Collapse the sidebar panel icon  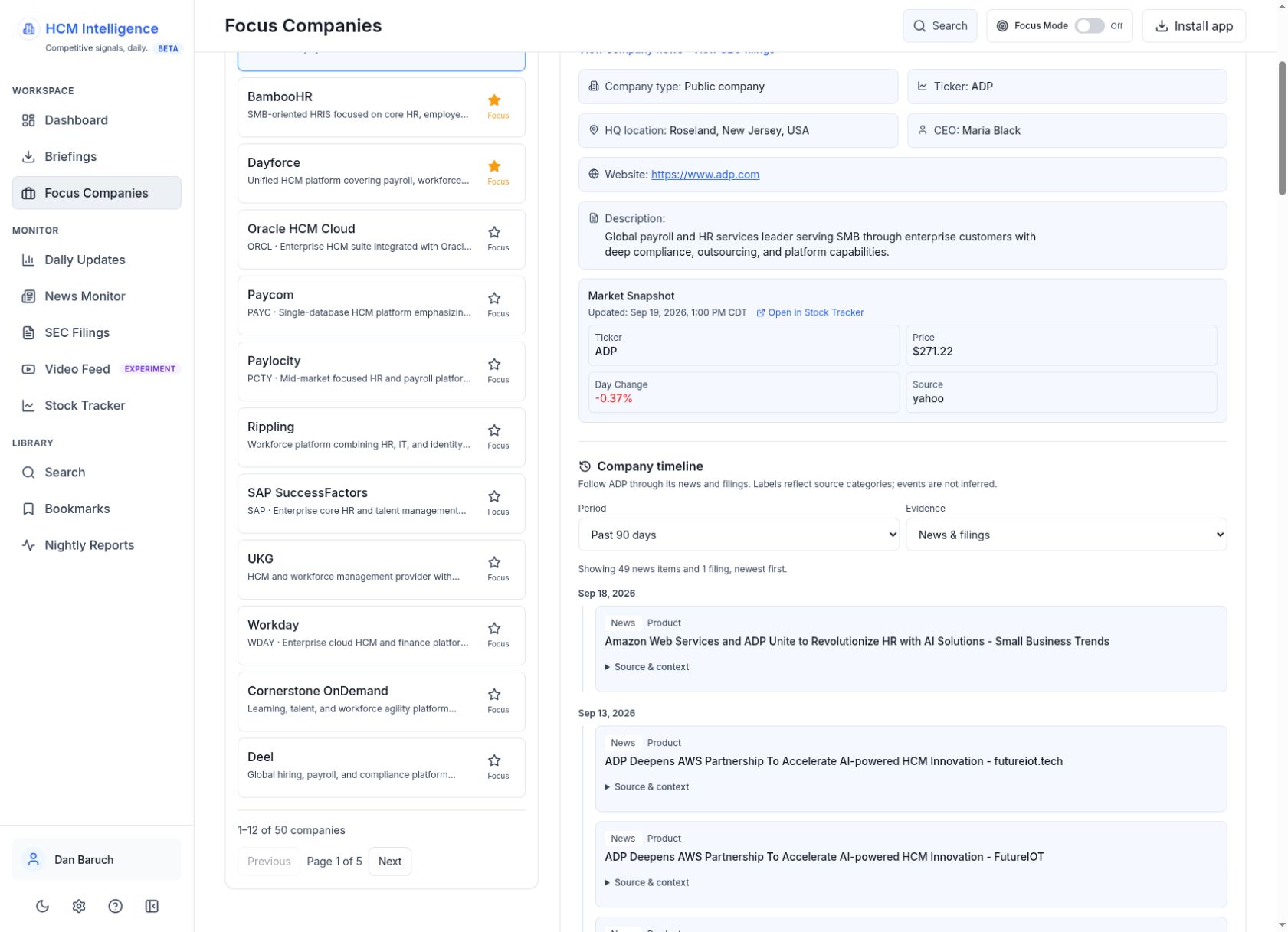(x=152, y=906)
